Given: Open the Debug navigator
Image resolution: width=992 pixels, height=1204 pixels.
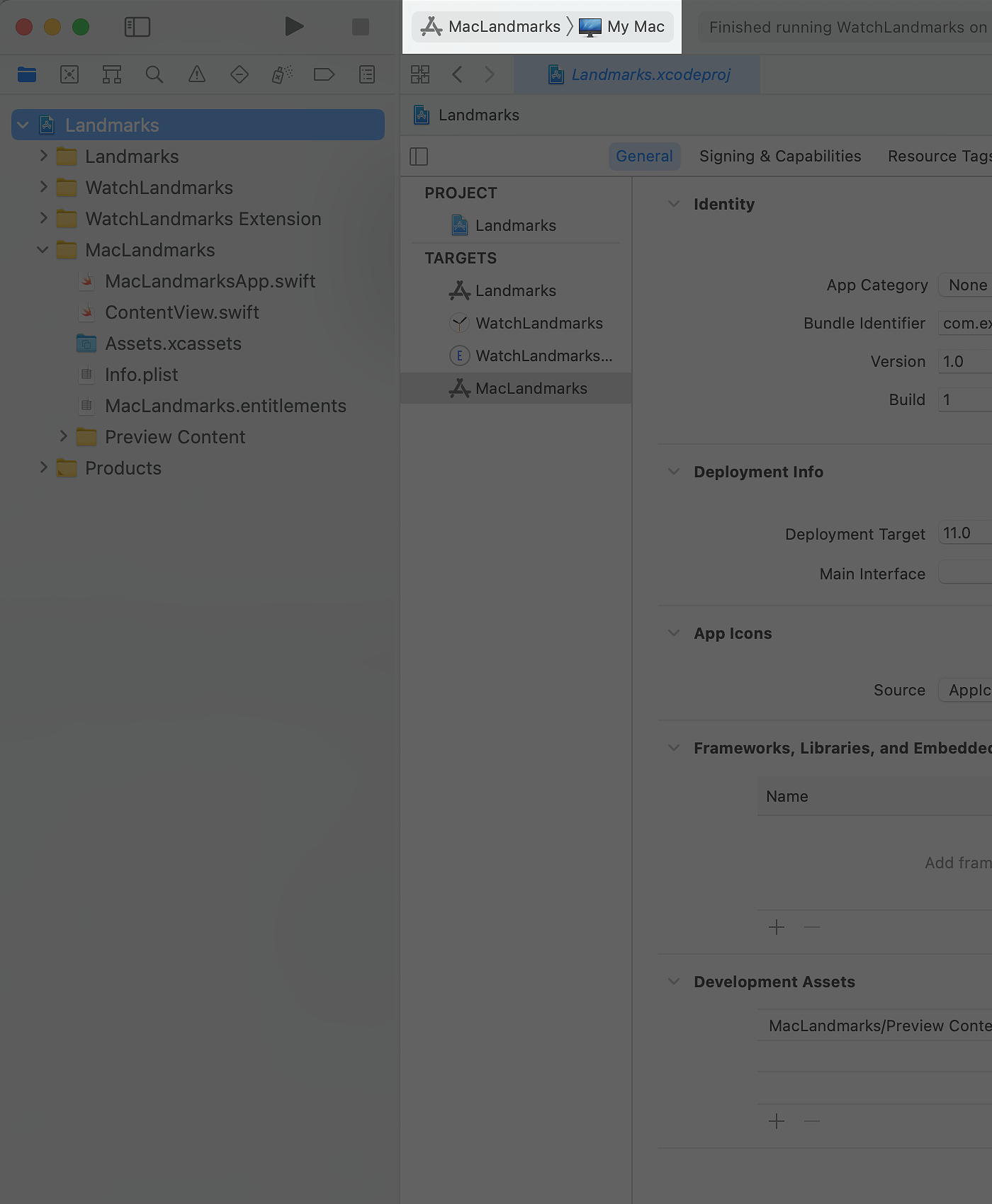Looking at the screenshot, I should coord(282,74).
